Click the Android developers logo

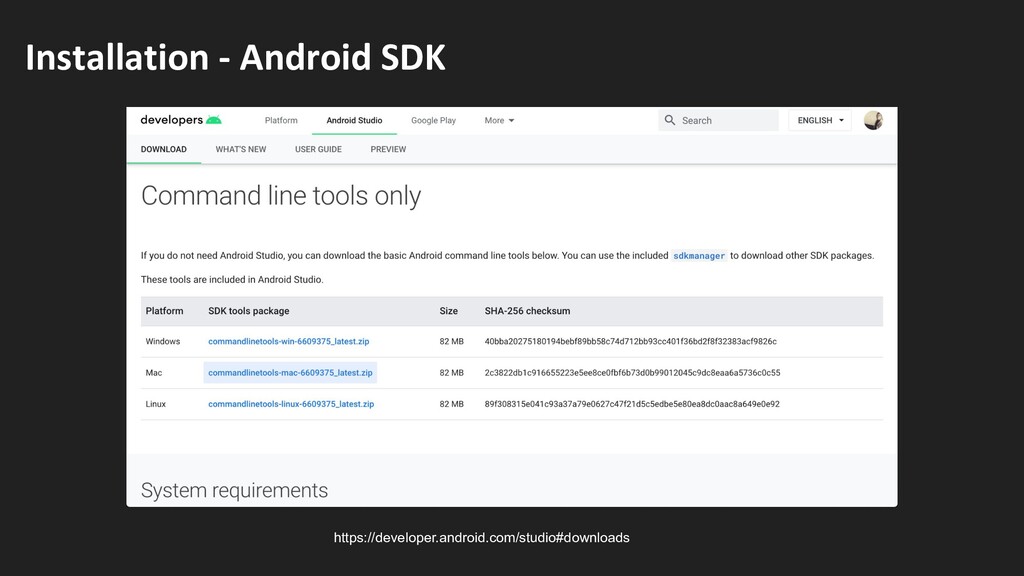pyautogui.click(x=181, y=120)
